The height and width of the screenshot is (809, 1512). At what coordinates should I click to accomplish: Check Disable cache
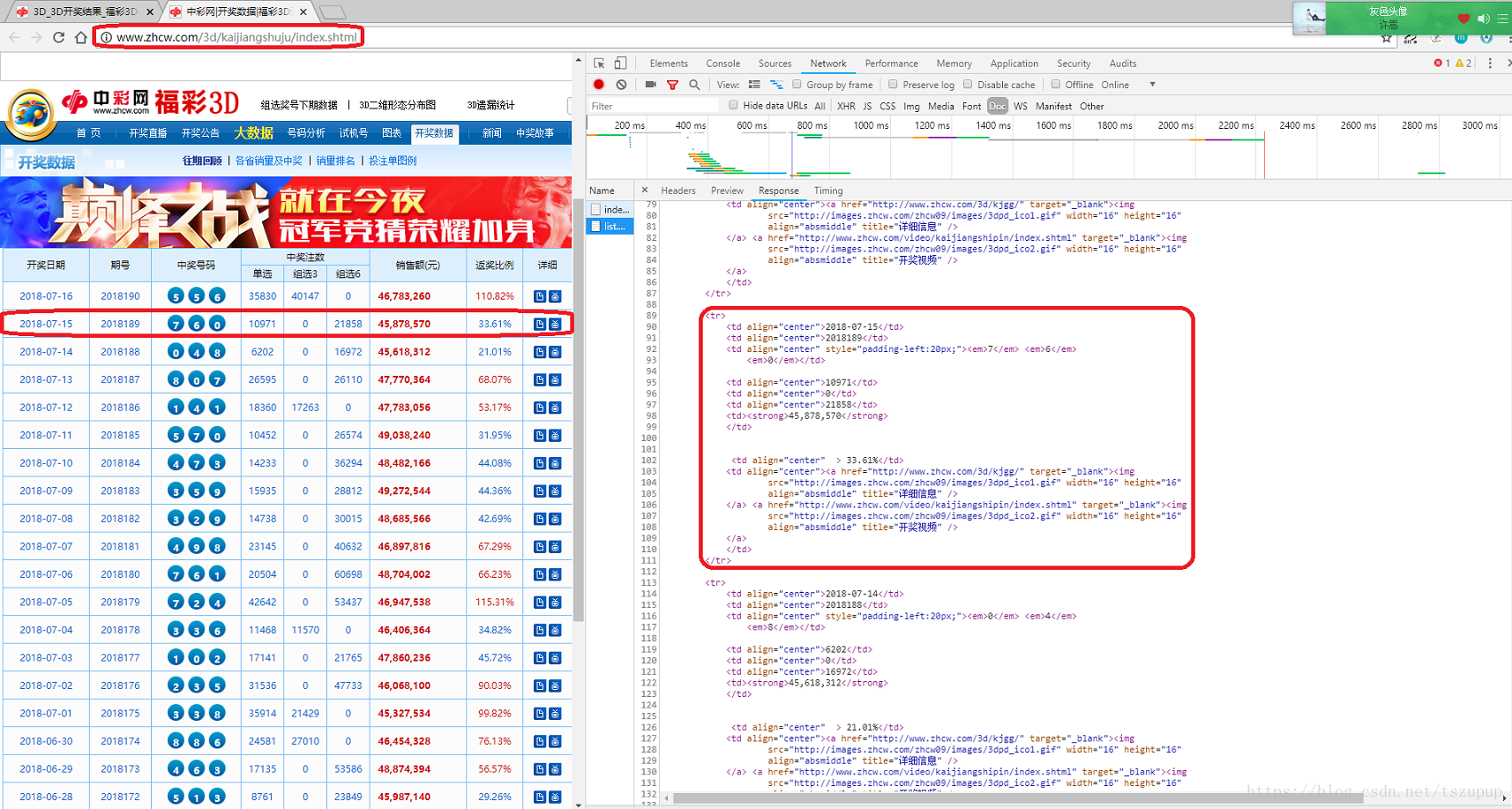(x=968, y=85)
